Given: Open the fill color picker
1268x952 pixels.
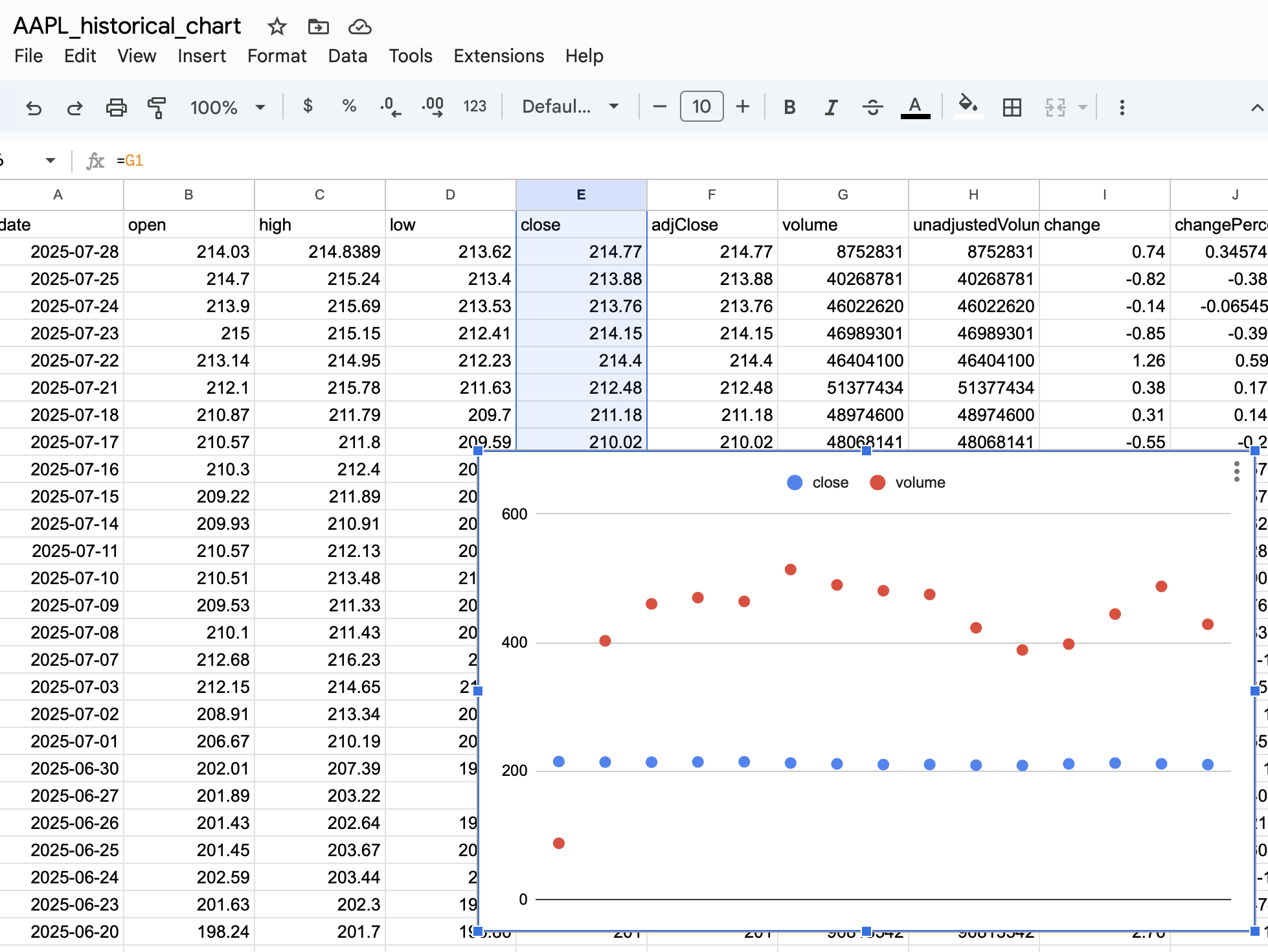Looking at the screenshot, I should (968, 106).
